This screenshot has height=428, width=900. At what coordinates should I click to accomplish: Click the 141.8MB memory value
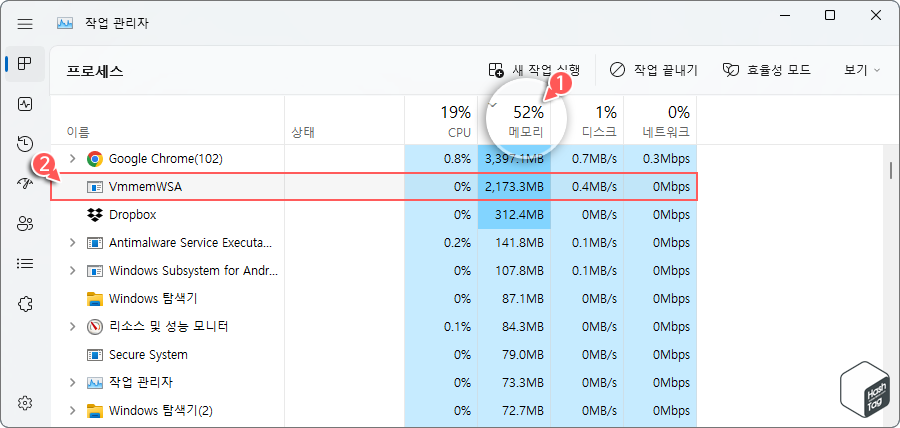pyautogui.click(x=519, y=243)
